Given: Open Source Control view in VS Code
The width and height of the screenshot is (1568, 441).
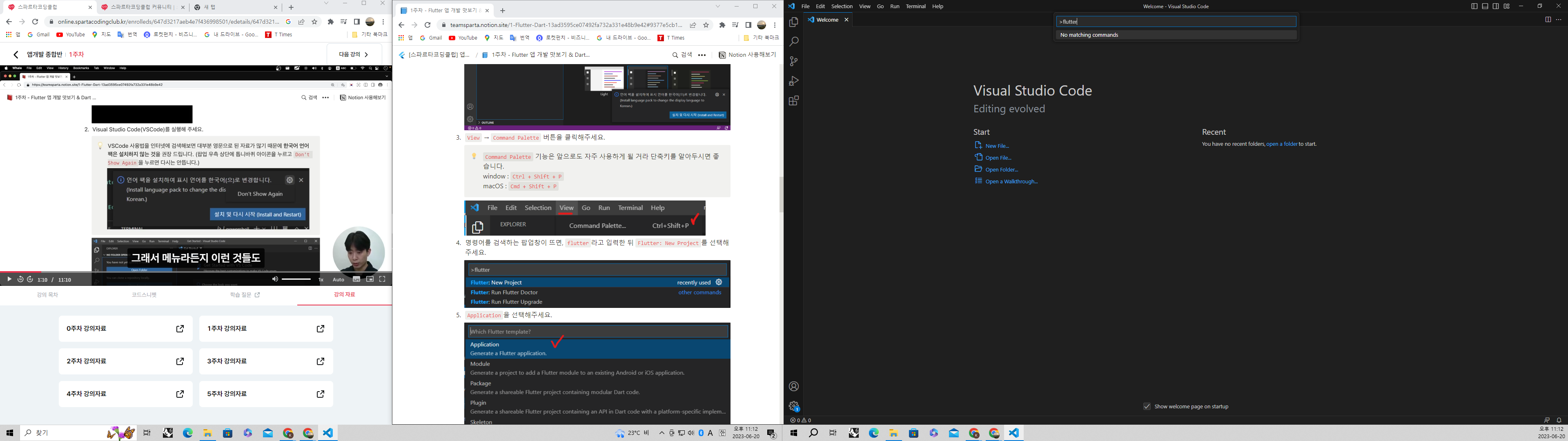Looking at the screenshot, I should click(x=794, y=62).
